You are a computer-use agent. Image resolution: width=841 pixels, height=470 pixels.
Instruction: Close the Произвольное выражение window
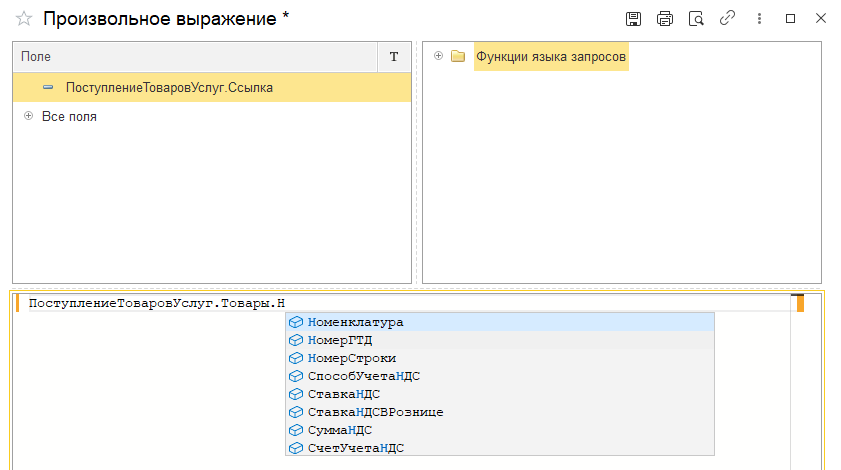pyautogui.click(x=821, y=18)
